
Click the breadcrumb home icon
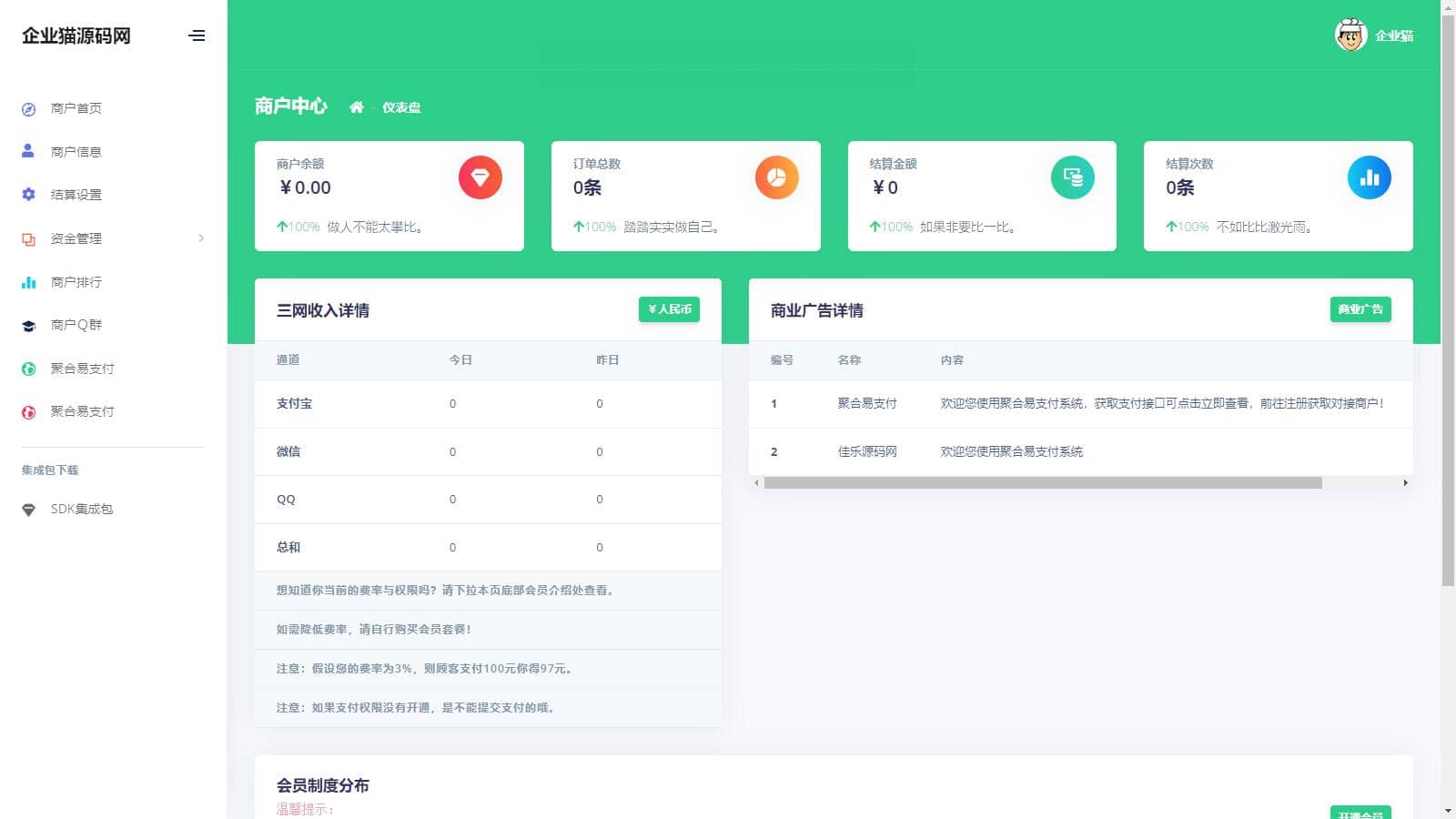(357, 107)
